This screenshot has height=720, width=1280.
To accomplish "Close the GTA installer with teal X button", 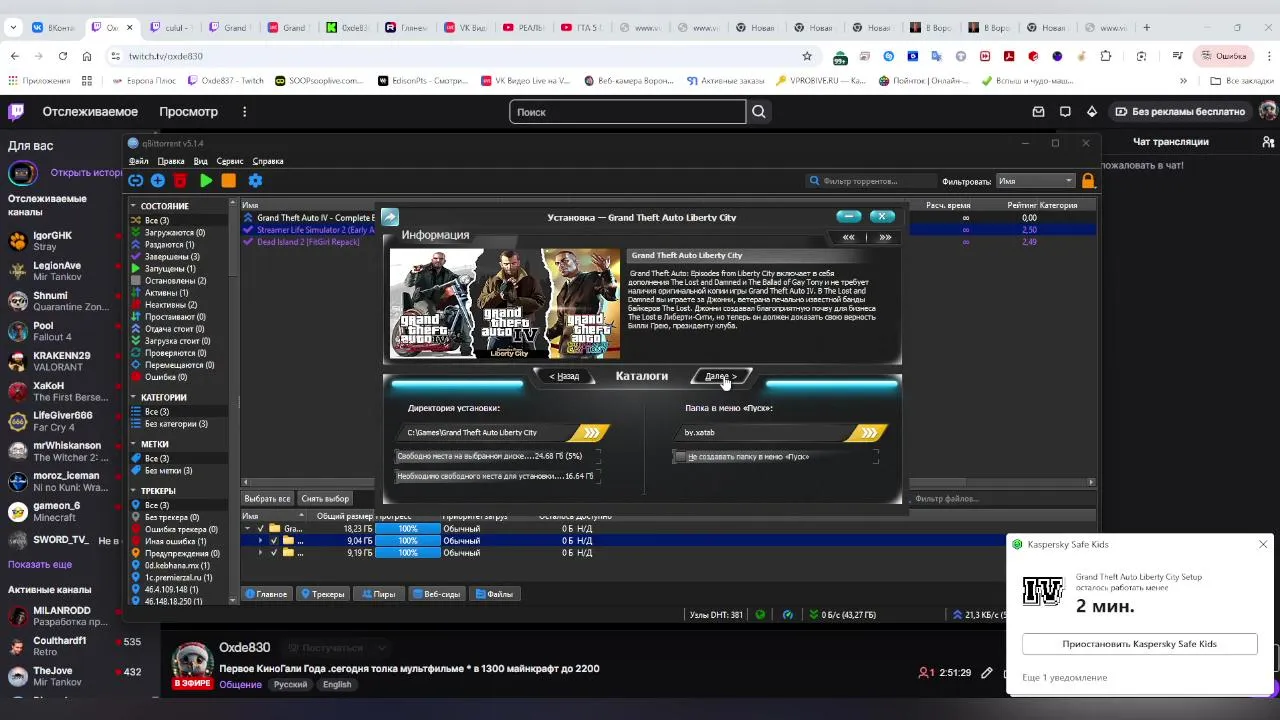I will [x=882, y=216].
